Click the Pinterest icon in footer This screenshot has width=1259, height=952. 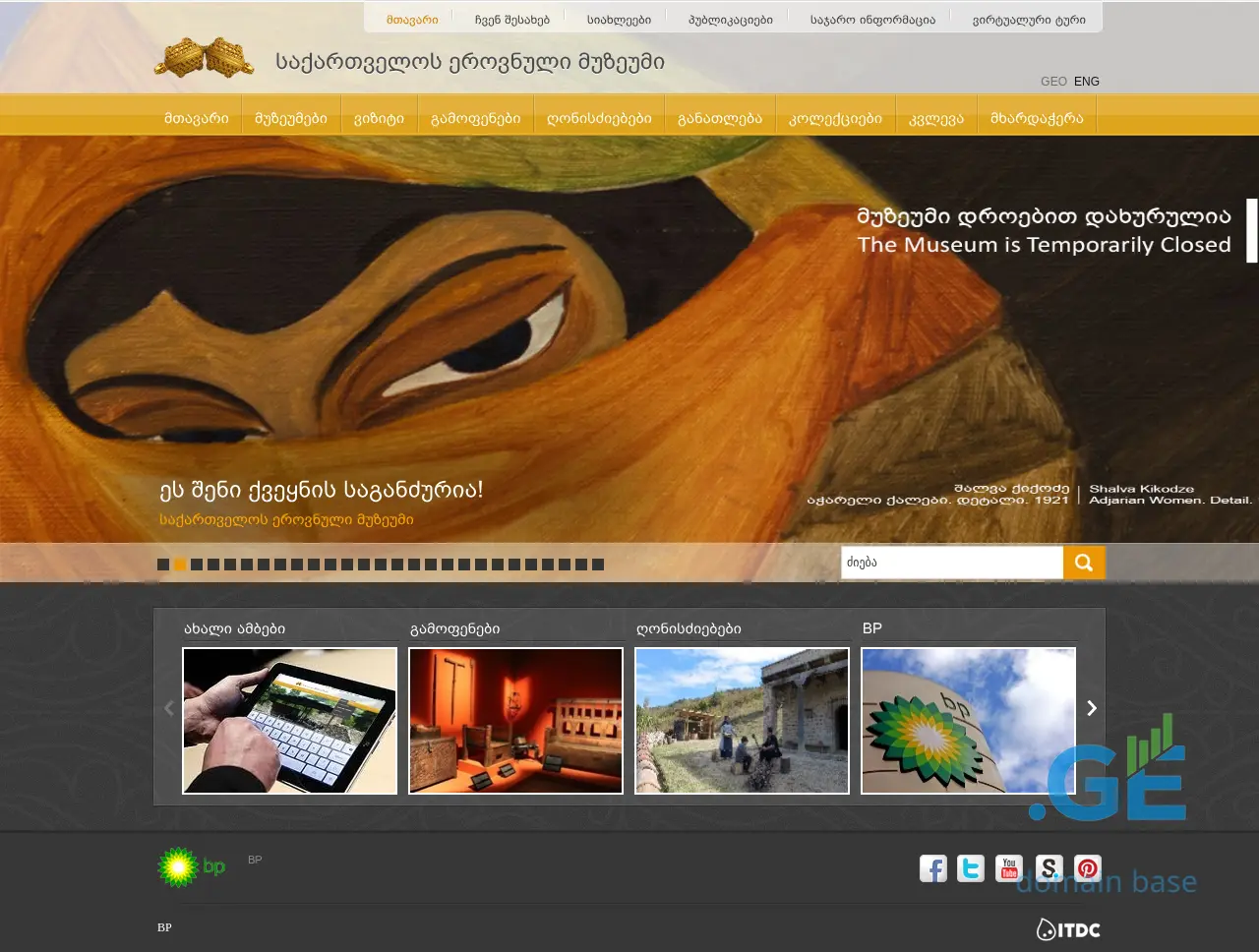1087,868
